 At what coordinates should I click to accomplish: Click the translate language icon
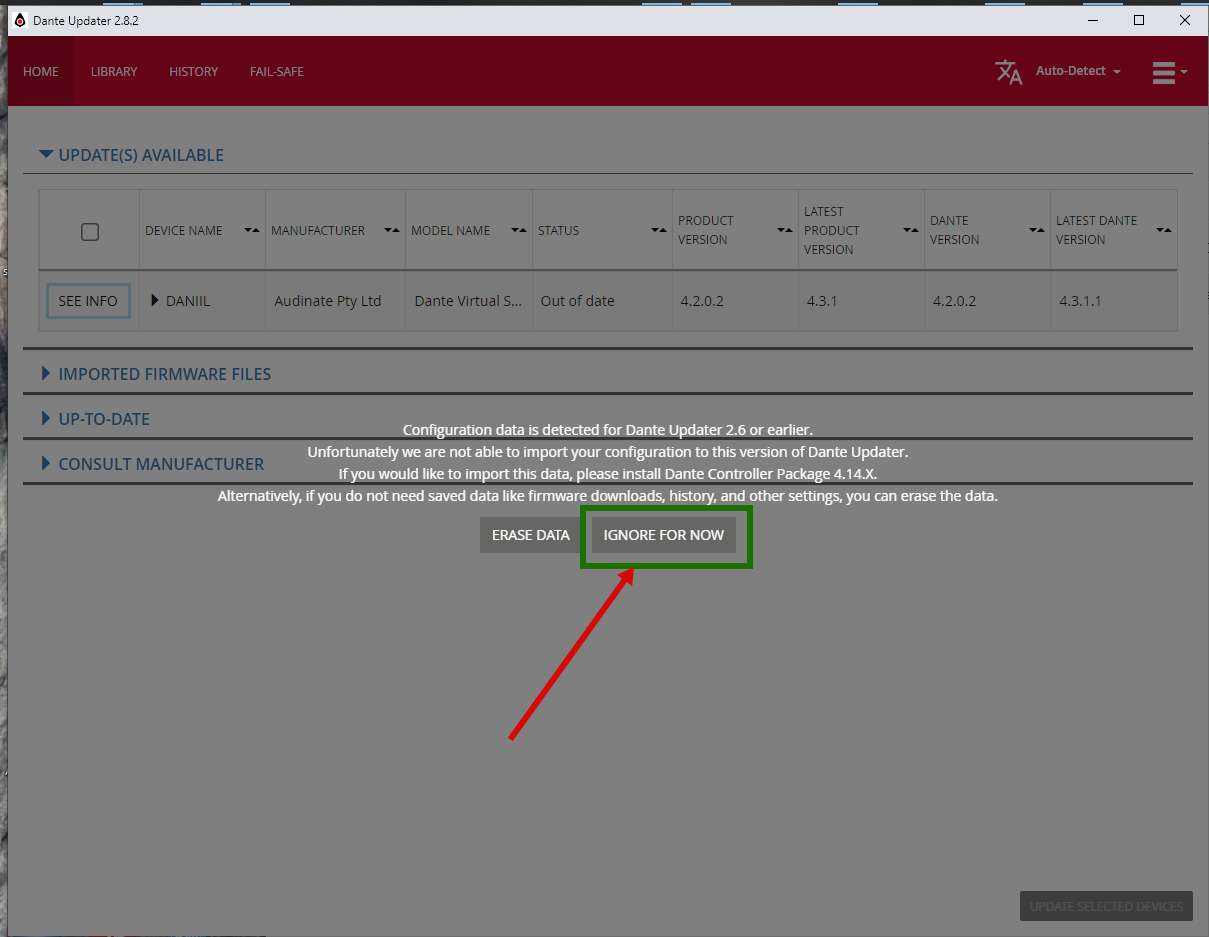[x=1008, y=72]
